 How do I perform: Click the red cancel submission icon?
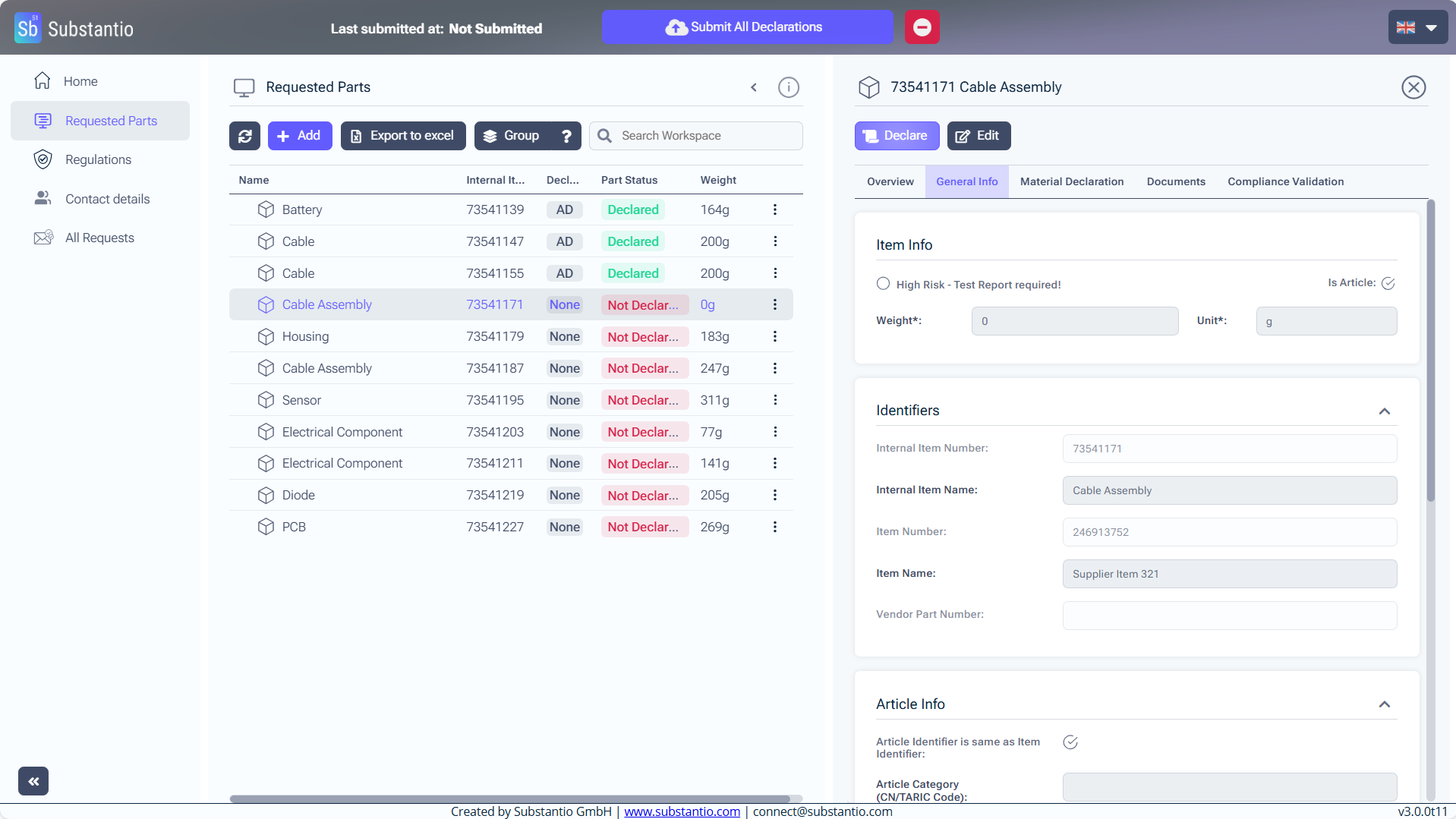[x=922, y=27]
